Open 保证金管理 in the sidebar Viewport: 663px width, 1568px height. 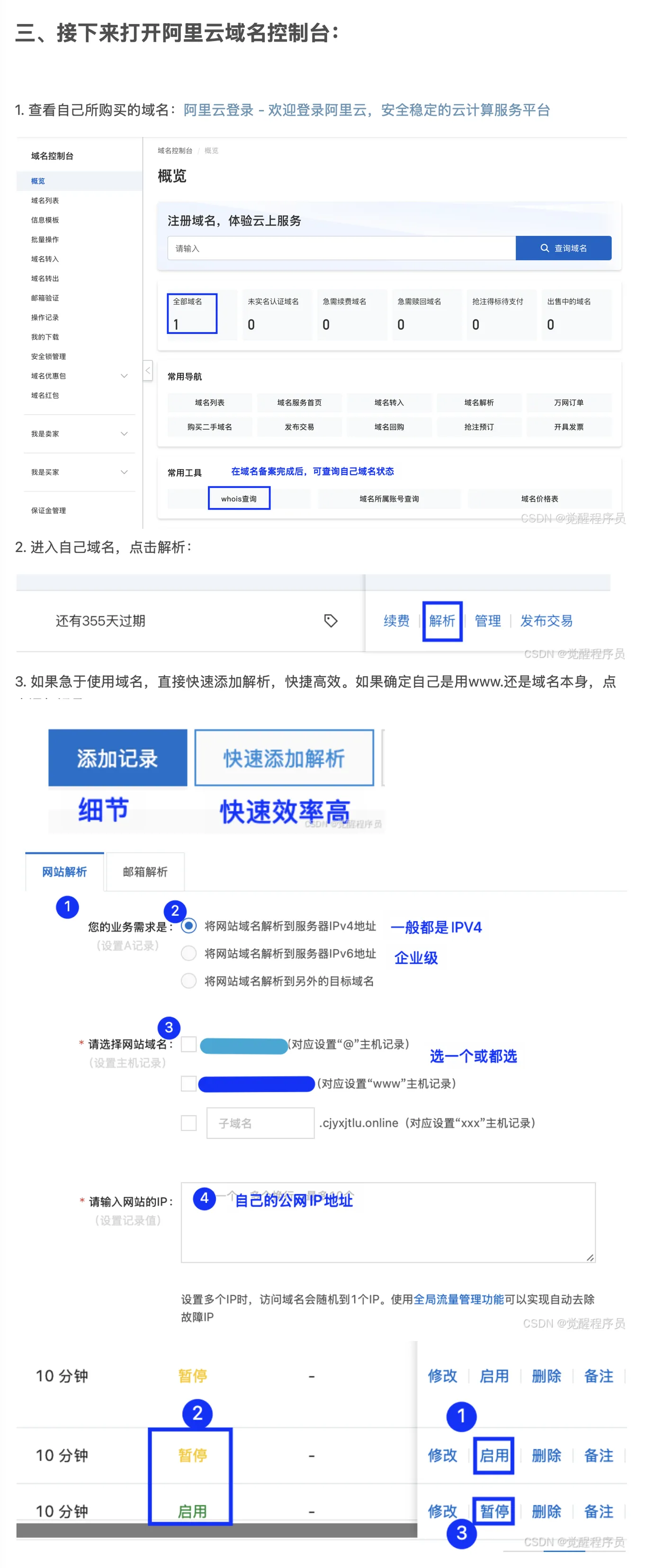[49, 510]
